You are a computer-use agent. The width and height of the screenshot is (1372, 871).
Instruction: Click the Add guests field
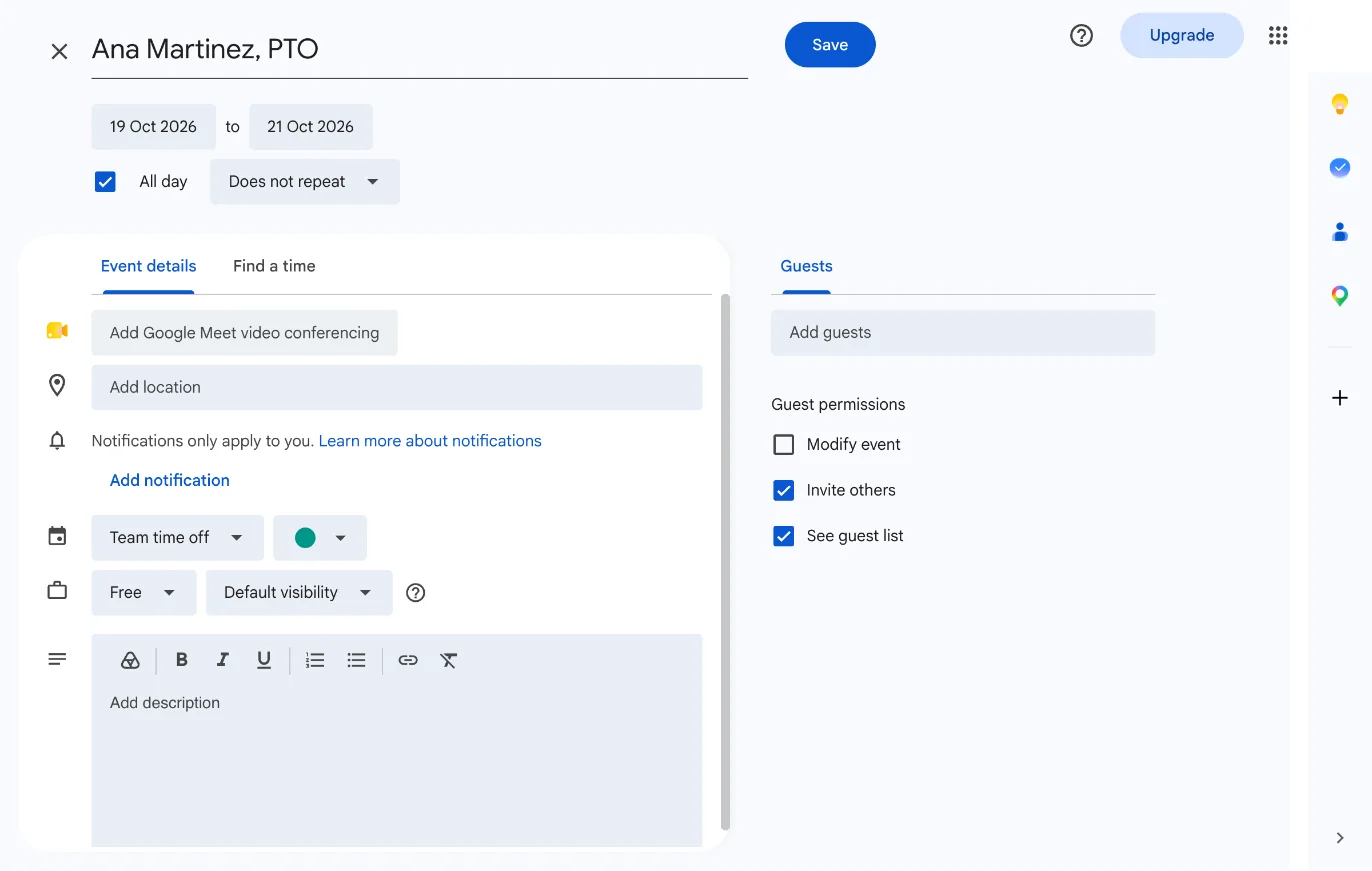[x=963, y=333]
